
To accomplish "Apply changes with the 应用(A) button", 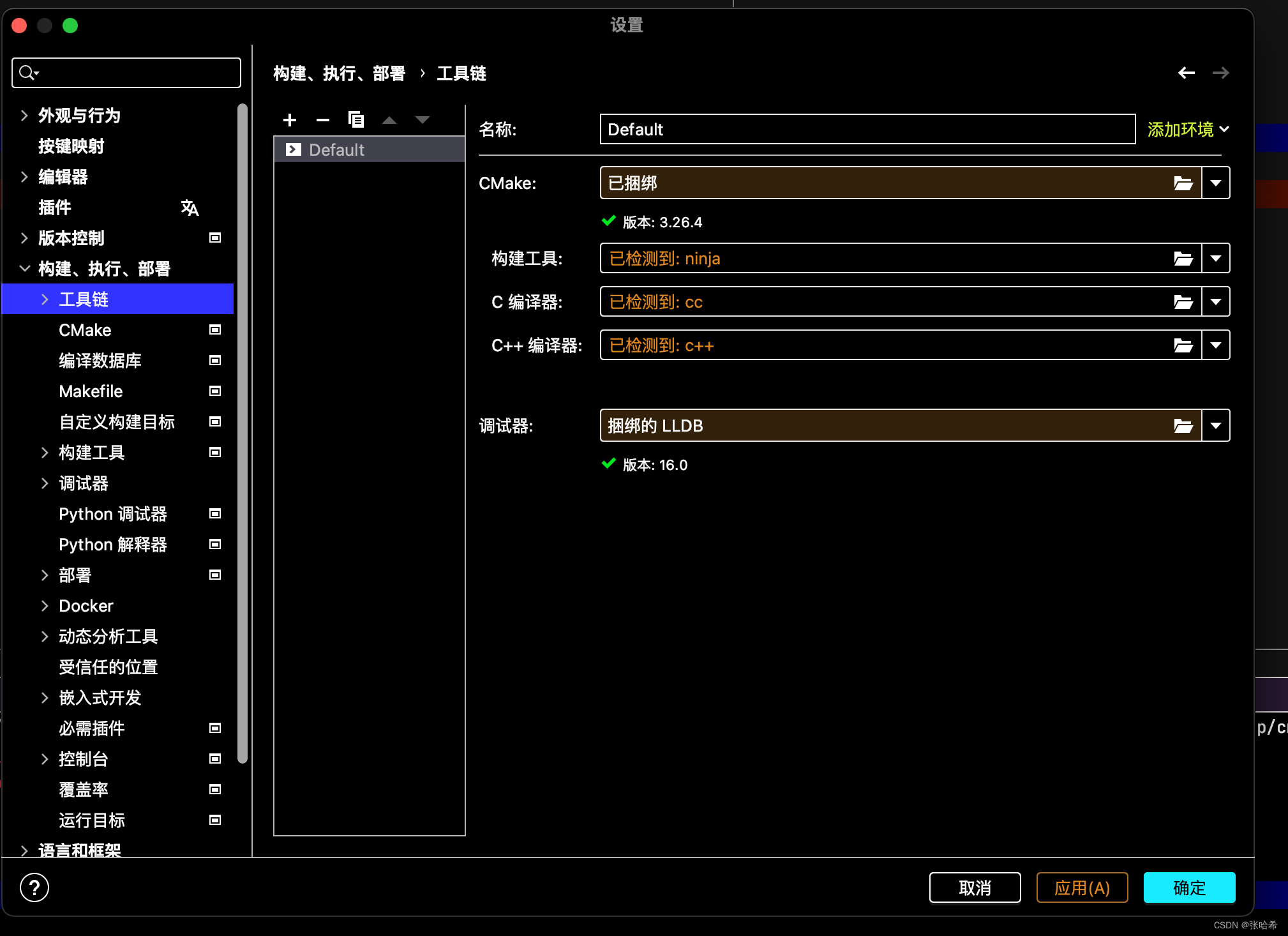I will pyautogui.click(x=1081, y=887).
